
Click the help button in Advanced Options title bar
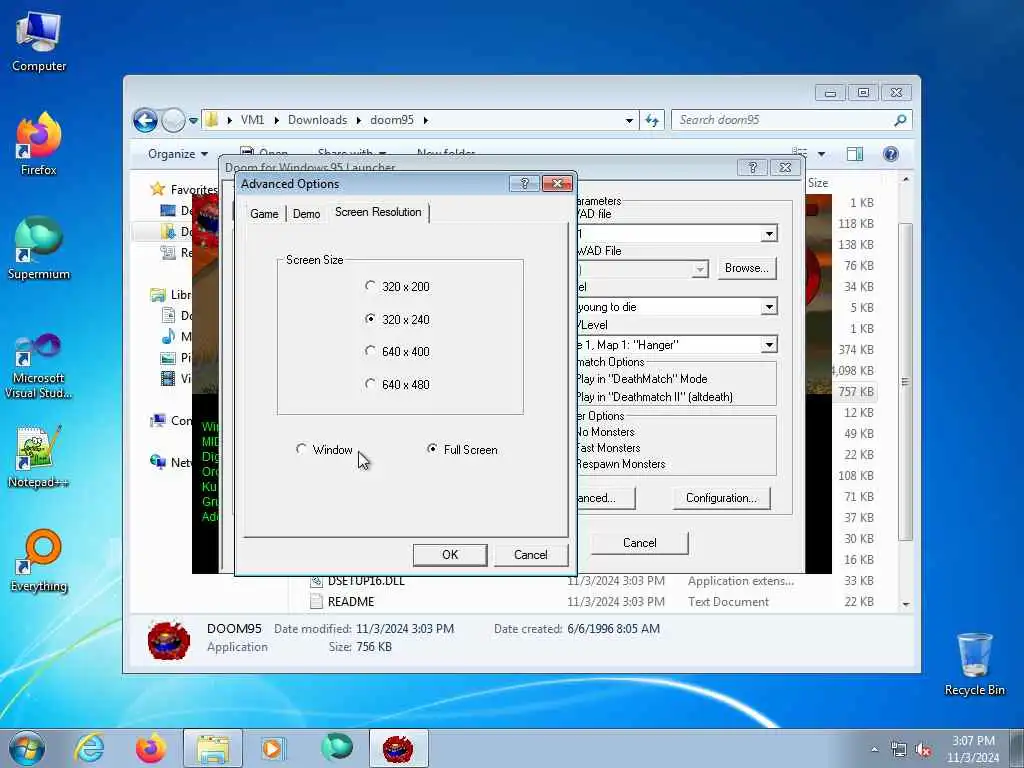coord(524,184)
